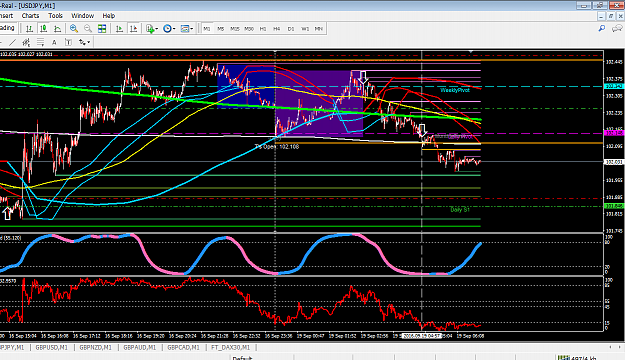This screenshot has width=625, height=360.
Task: Open the chart templates dropdown
Action: [x=187, y=29]
